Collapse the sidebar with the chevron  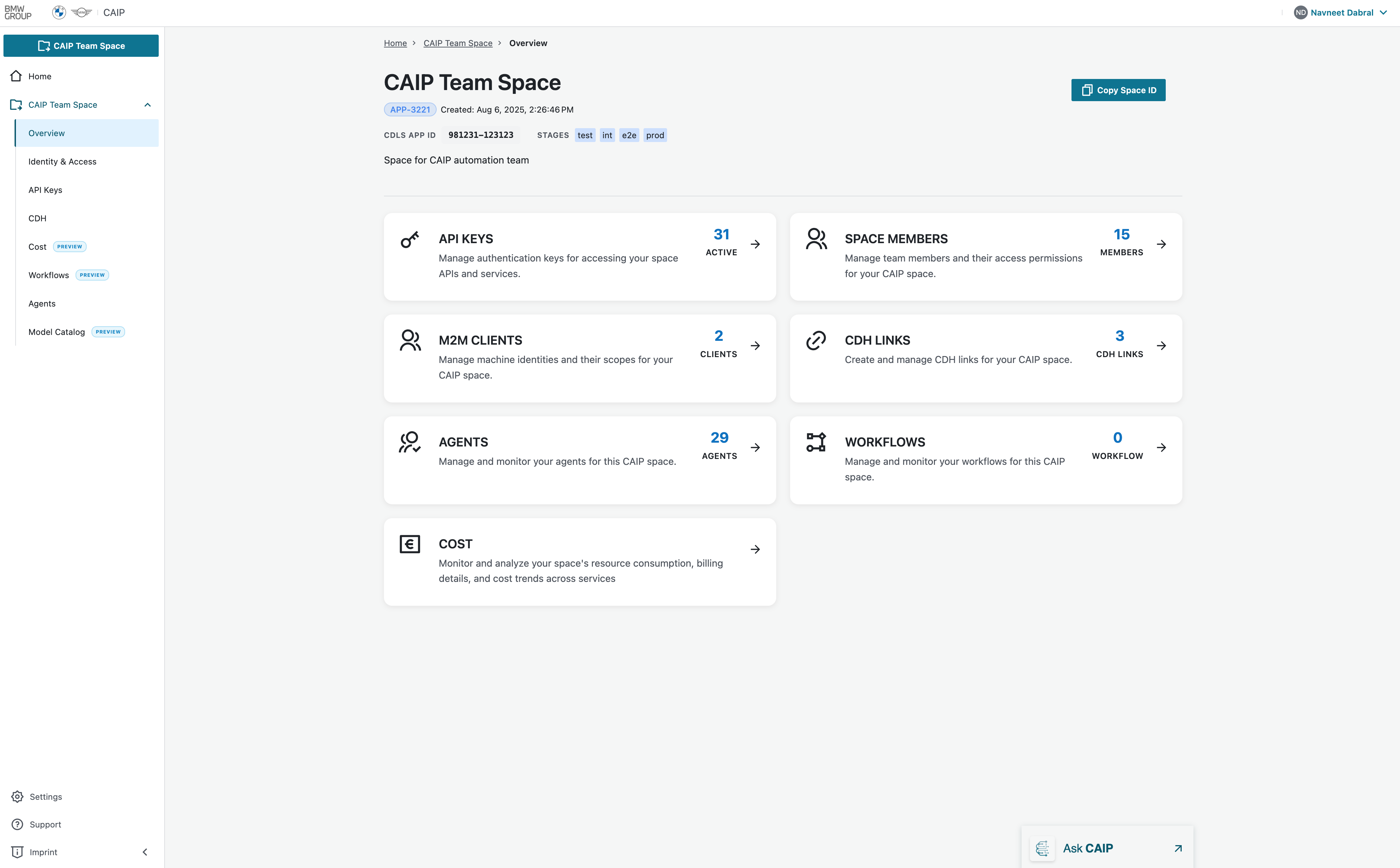pos(145,852)
